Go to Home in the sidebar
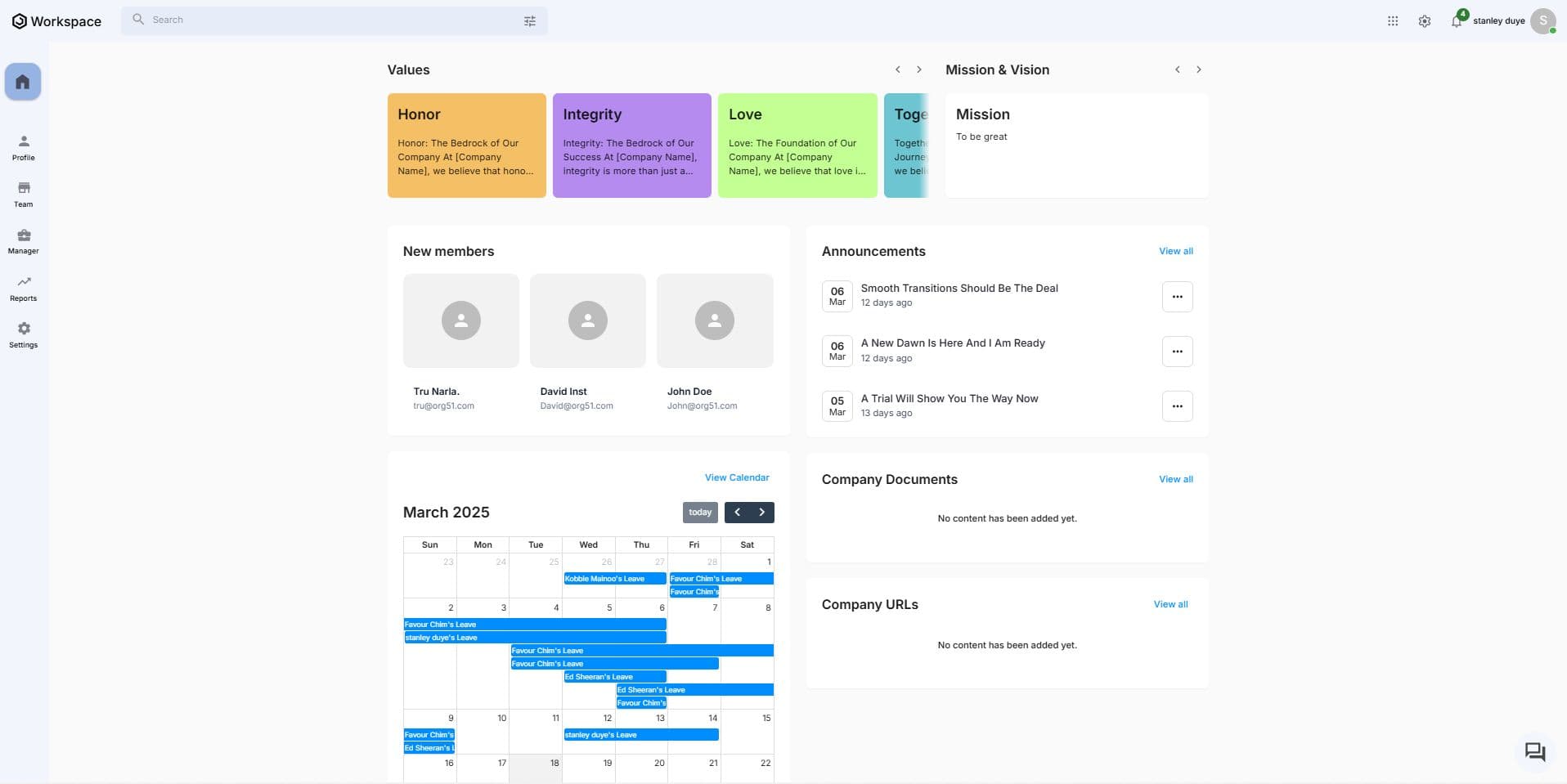 pyautogui.click(x=23, y=82)
